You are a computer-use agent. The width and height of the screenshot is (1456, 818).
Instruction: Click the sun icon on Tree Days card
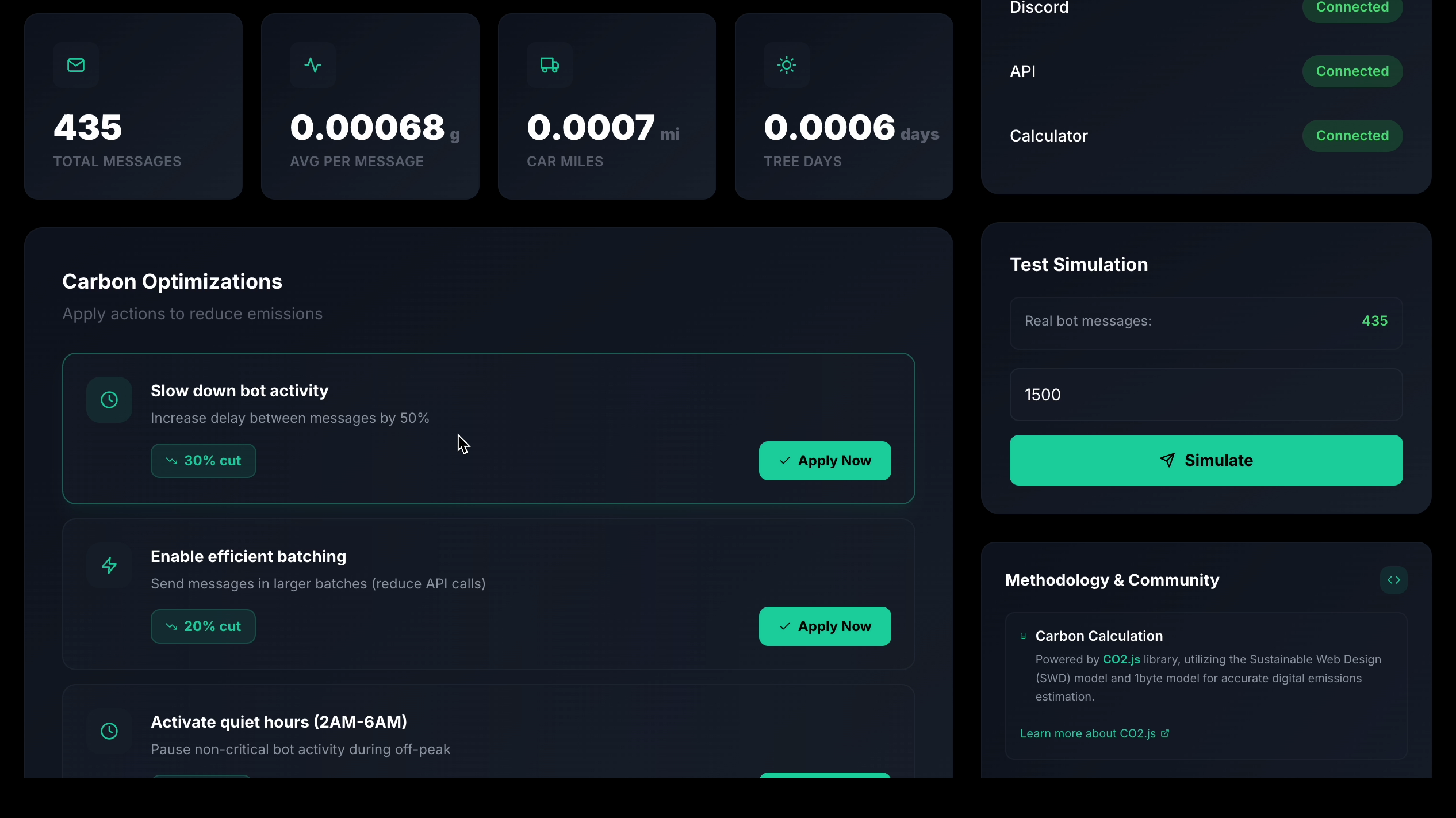[787, 65]
